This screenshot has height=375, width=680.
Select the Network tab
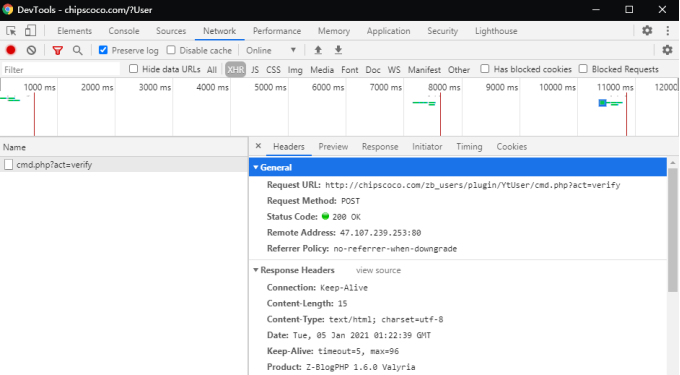click(x=219, y=31)
